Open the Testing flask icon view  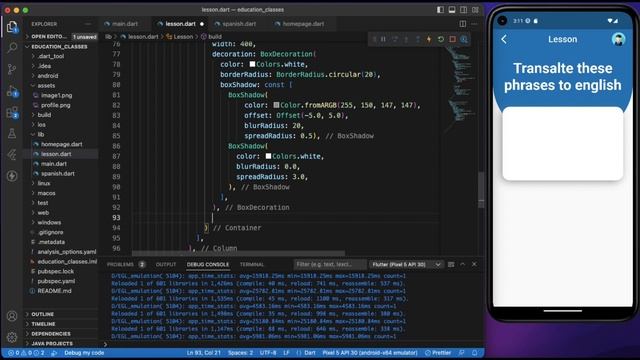[x=12, y=133]
